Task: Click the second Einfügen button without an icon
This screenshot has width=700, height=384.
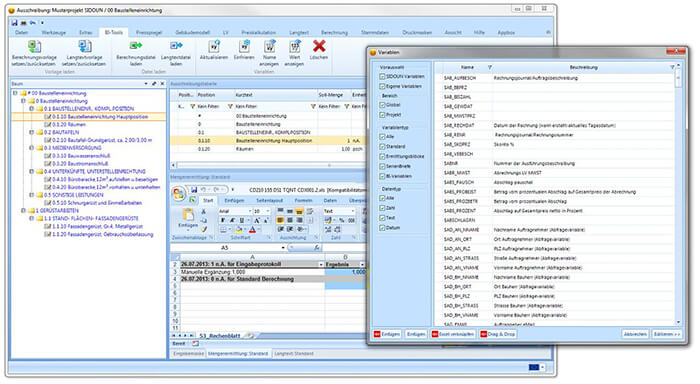Action: click(416, 334)
